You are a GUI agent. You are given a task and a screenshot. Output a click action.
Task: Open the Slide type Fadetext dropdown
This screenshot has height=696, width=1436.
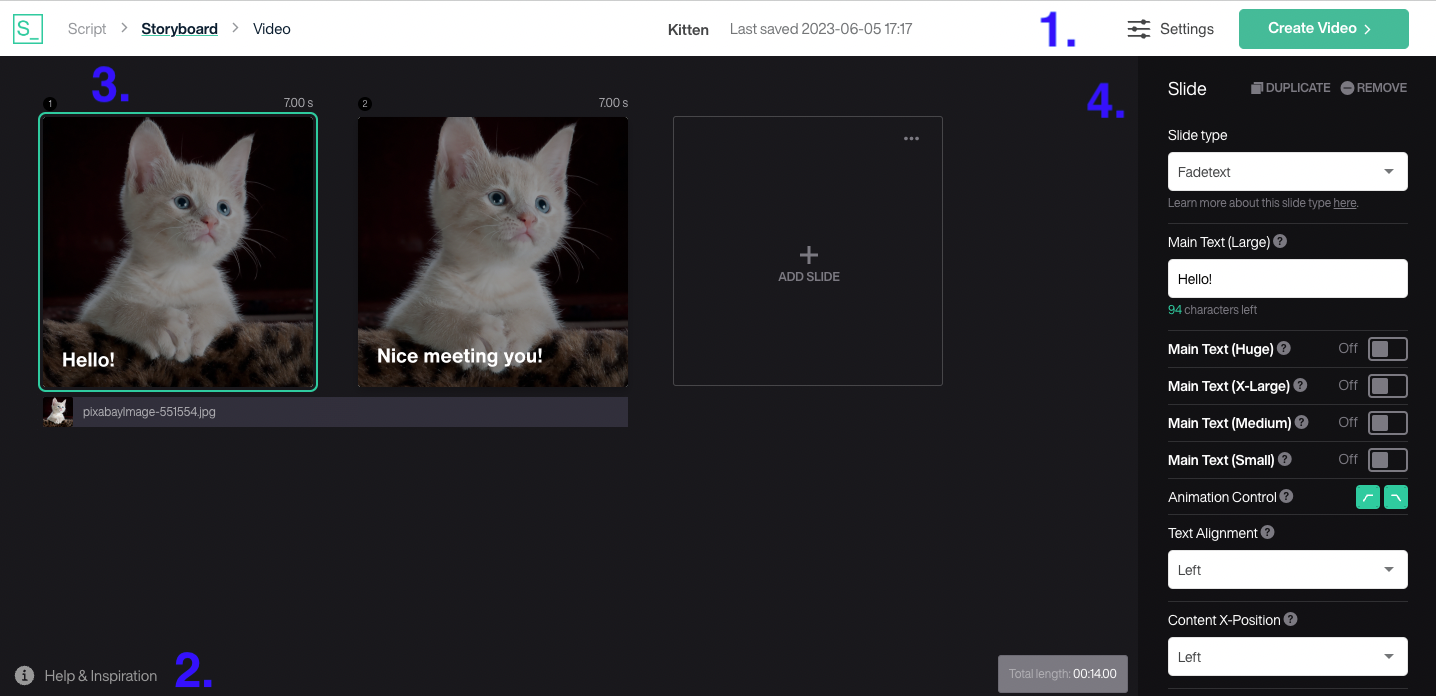[1287, 171]
